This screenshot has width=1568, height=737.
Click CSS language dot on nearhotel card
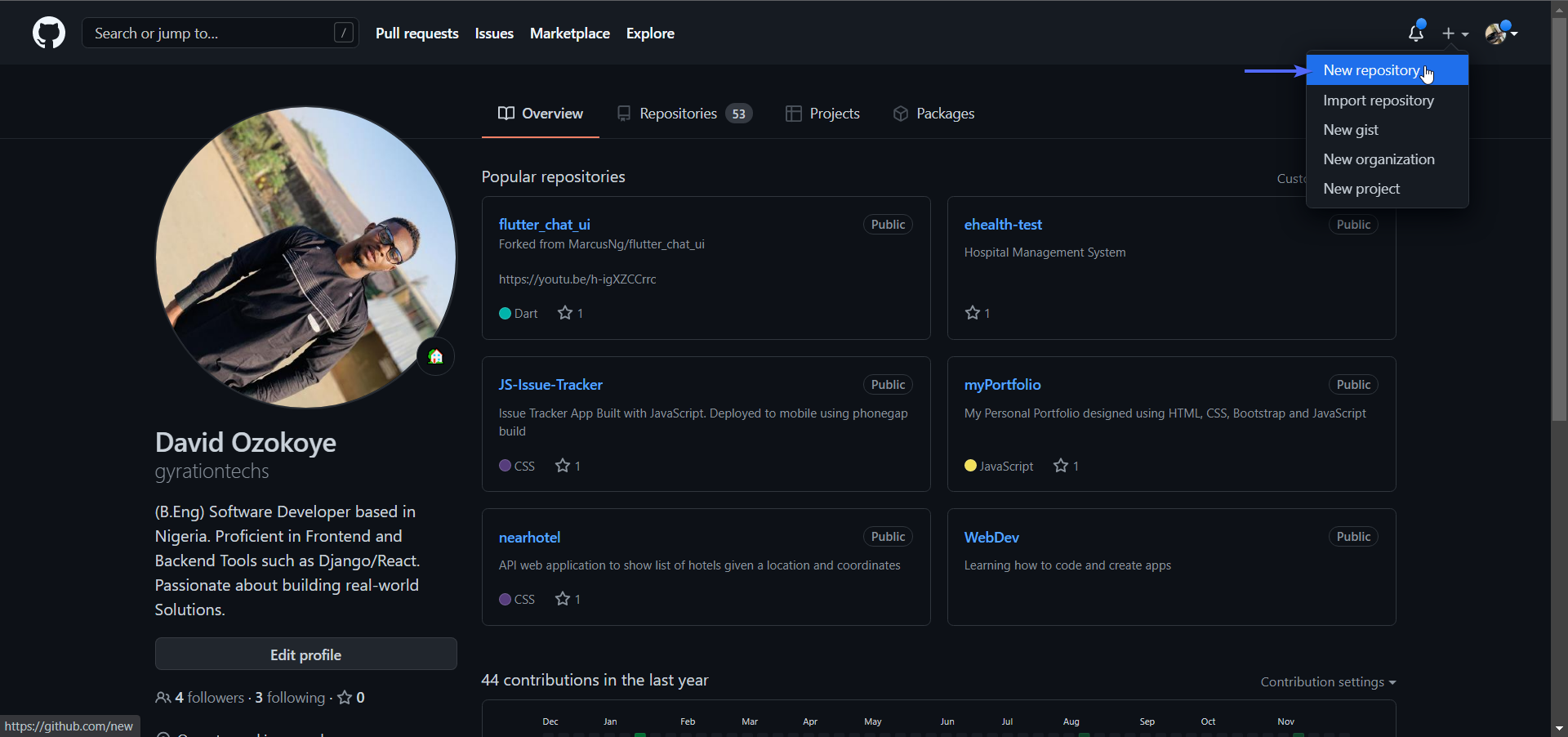[505, 600]
